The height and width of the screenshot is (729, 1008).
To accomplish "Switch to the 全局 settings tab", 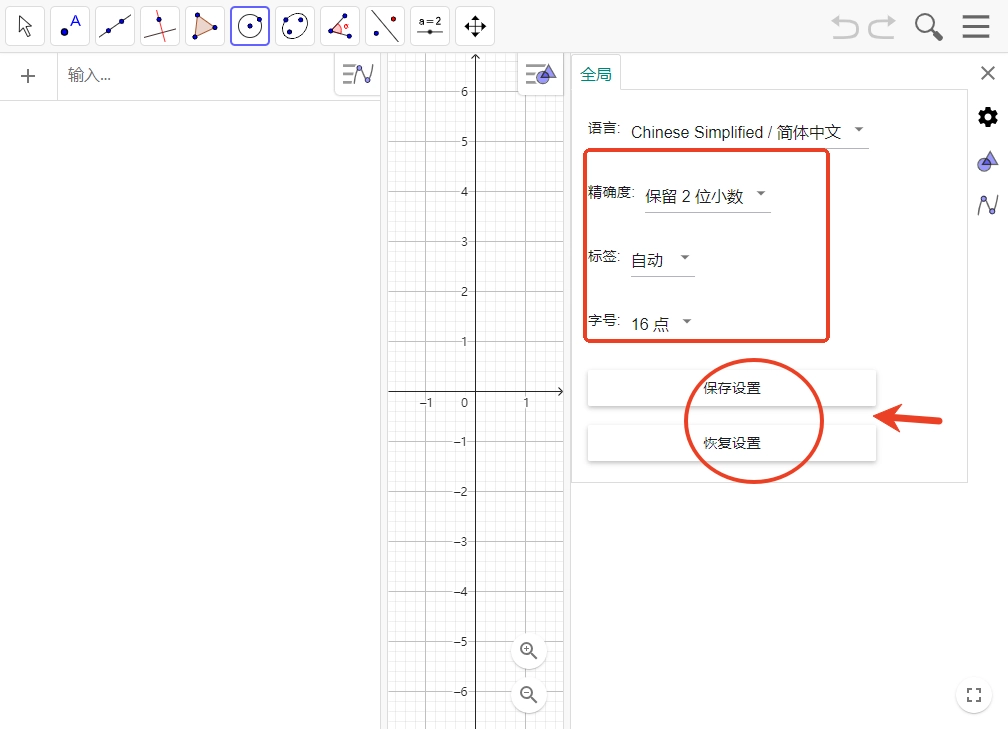I will click(597, 72).
